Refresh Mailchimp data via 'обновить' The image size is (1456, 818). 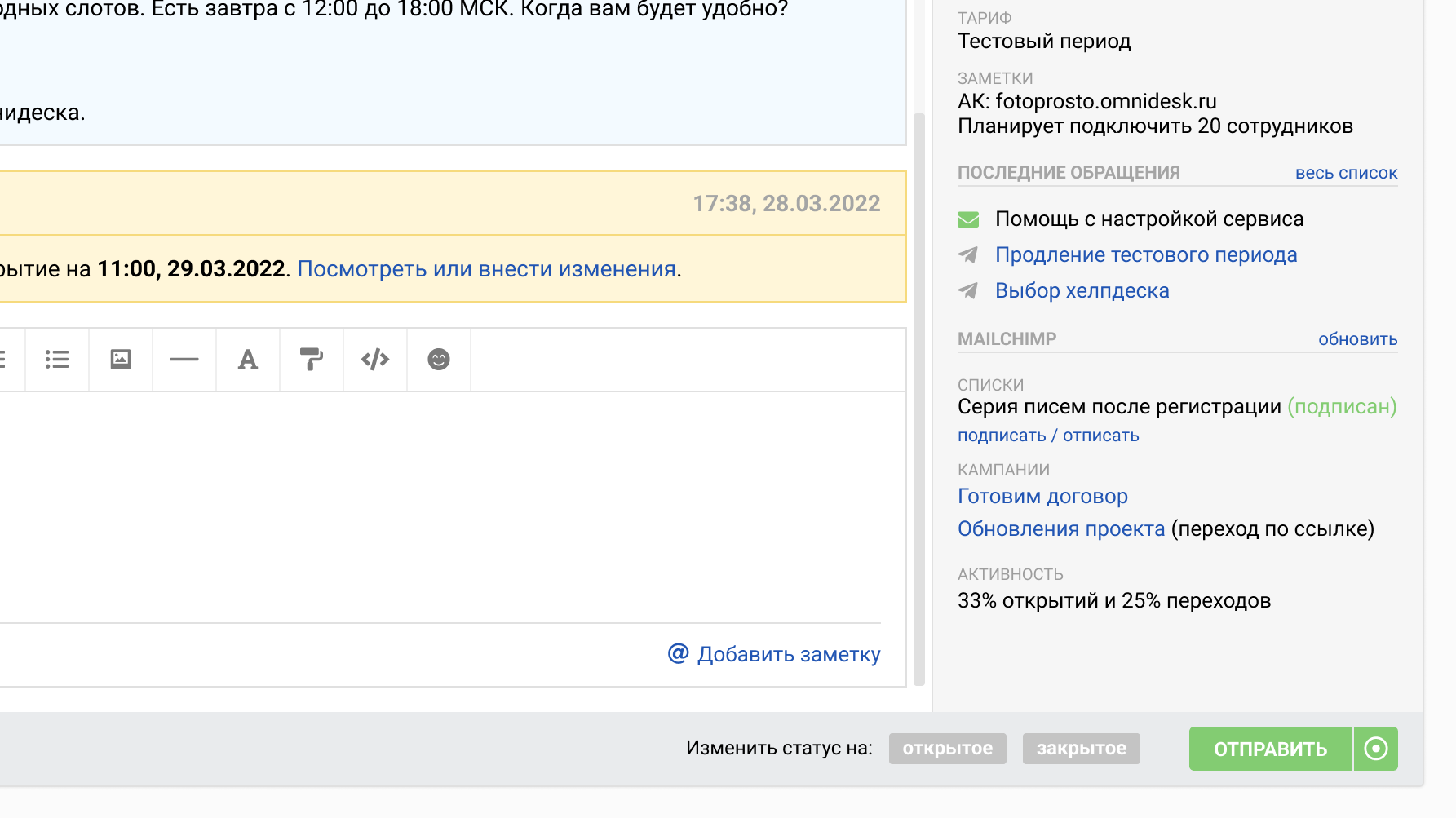click(x=1357, y=338)
